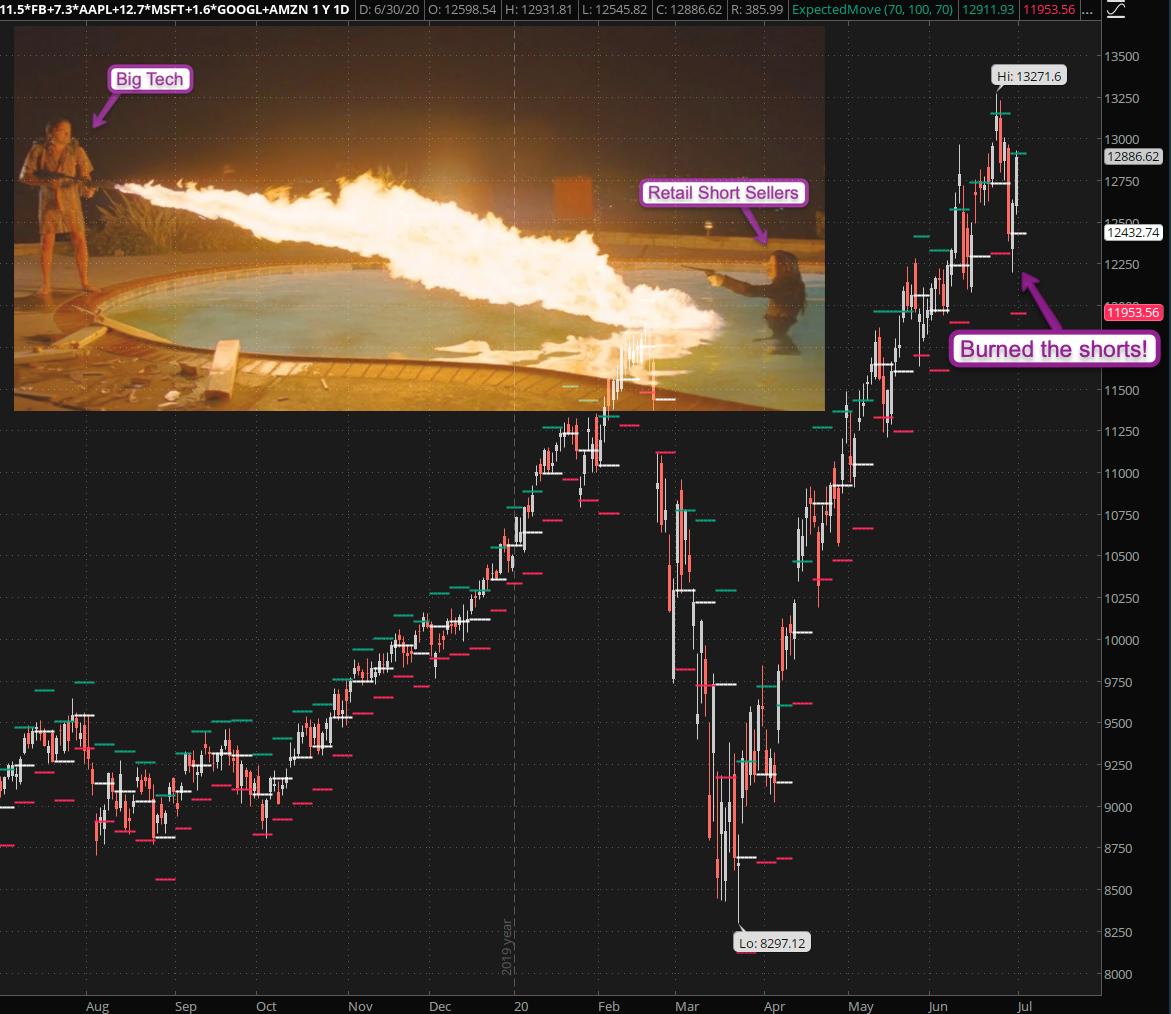Click the ExpectedMove (70, 100, 70) study label
Viewport: 1171px width, 1014px height.
872,10
